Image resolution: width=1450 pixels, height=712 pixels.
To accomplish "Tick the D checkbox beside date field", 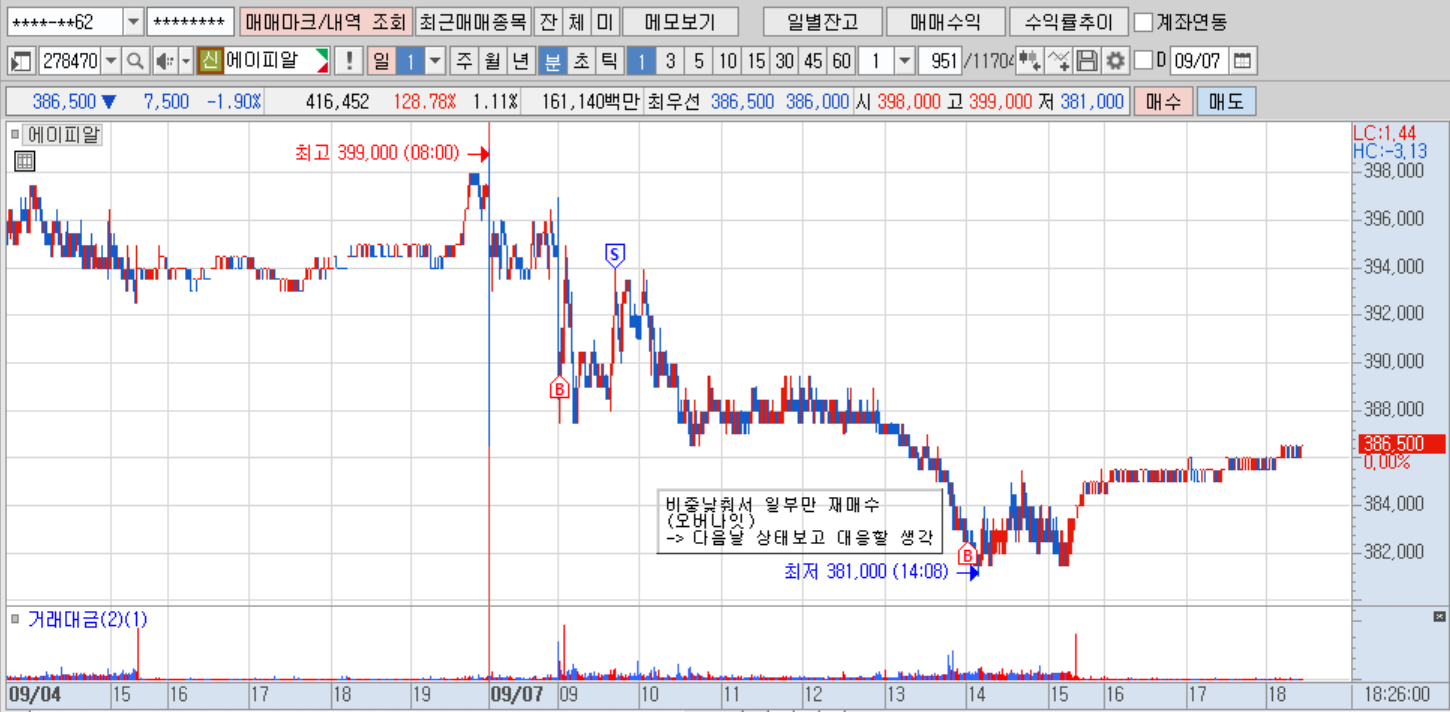I will (x=1144, y=61).
